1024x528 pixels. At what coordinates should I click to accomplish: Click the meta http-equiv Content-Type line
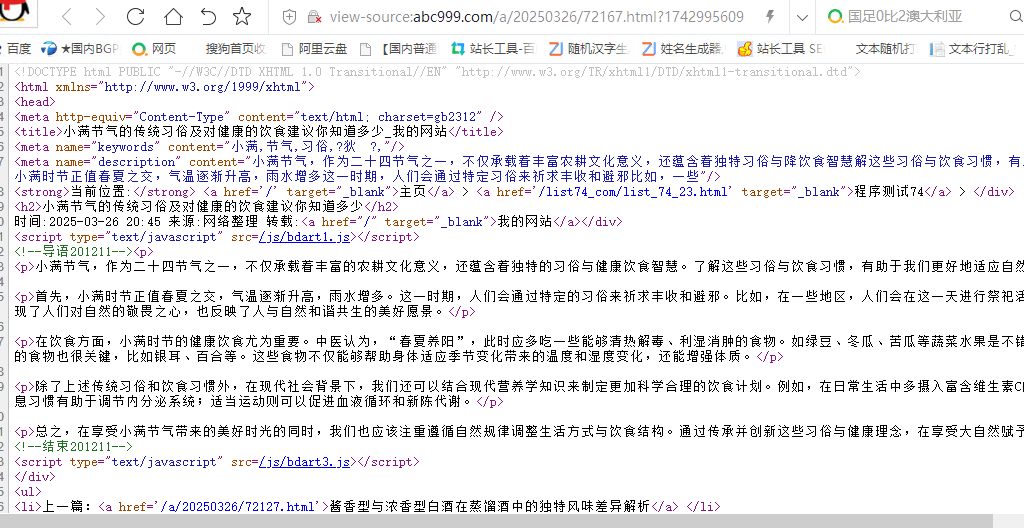click(x=259, y=116)
